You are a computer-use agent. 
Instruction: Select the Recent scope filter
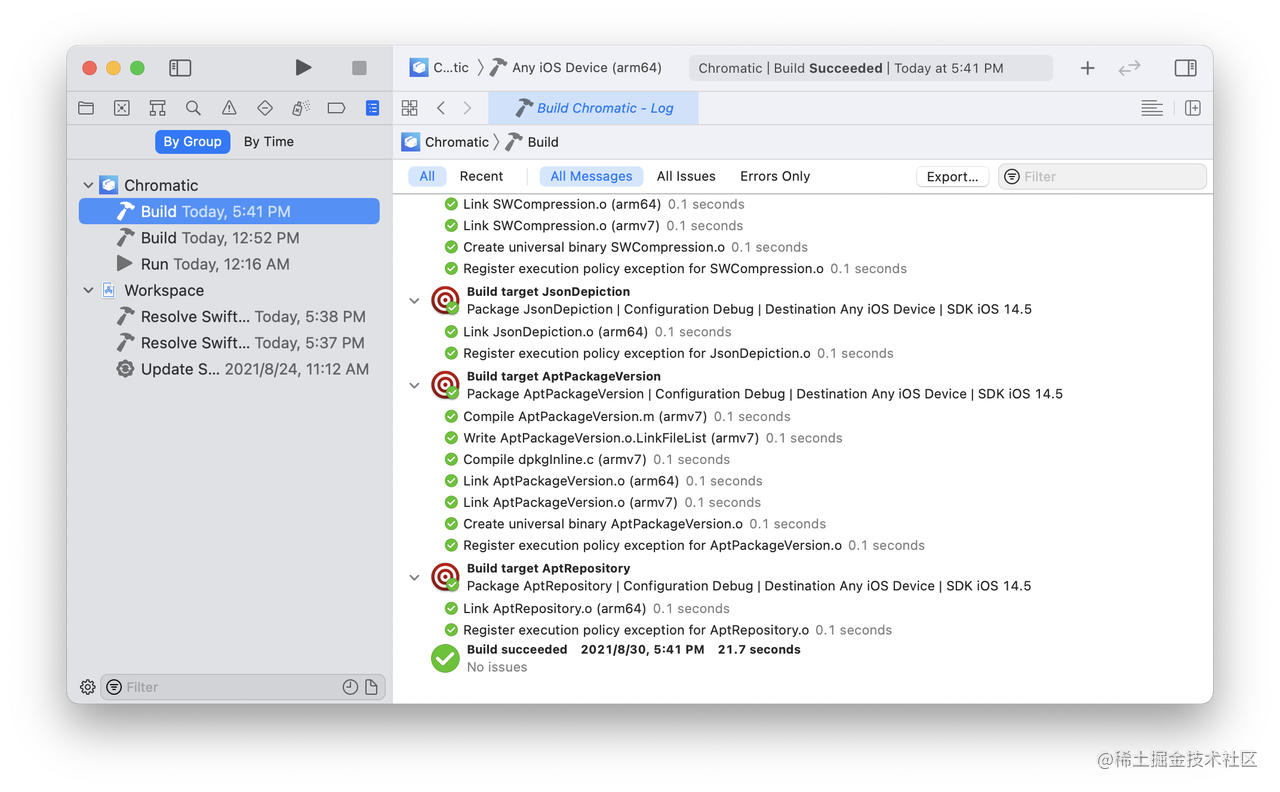481,176
